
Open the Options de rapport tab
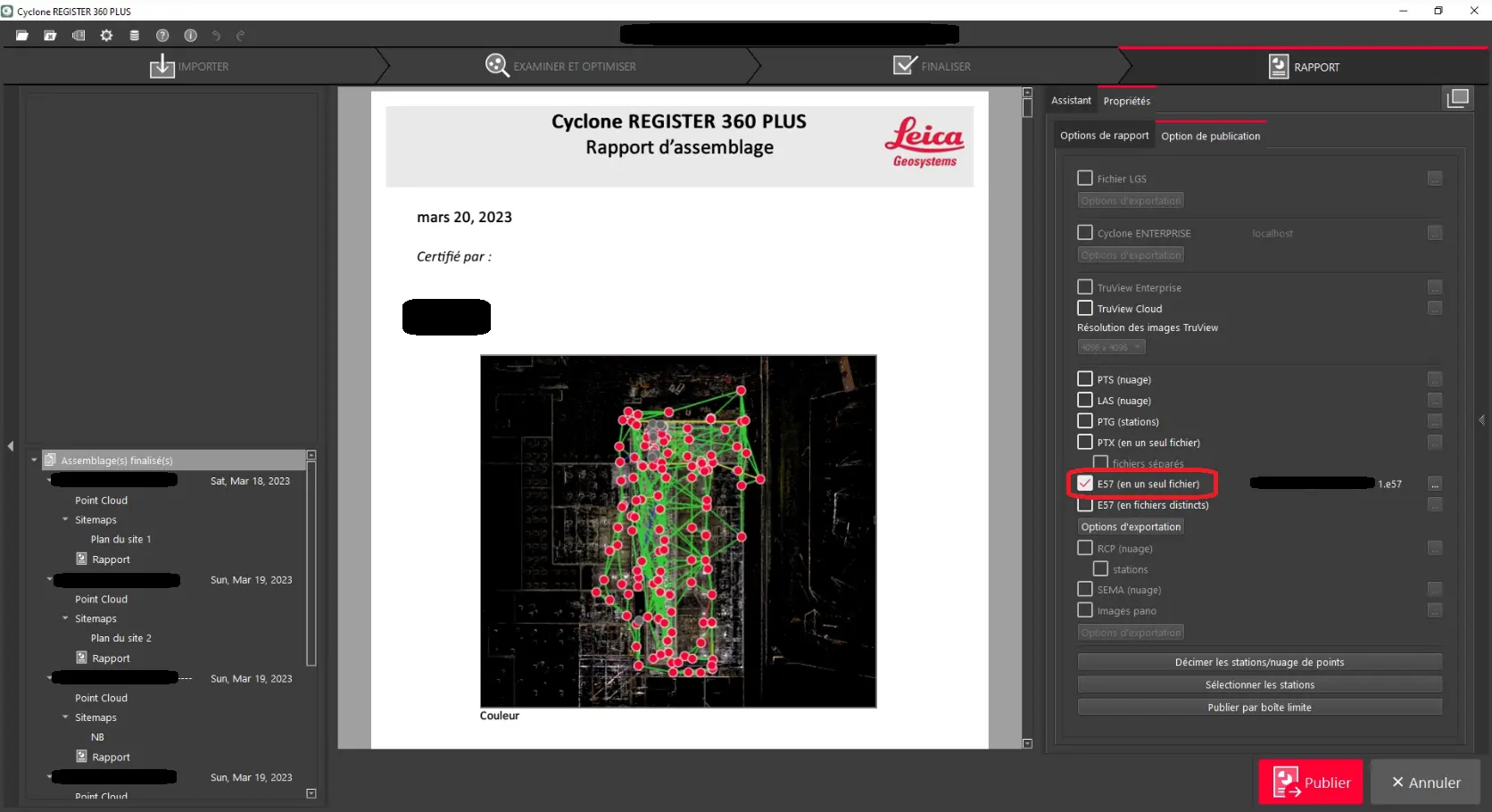[1105, 136]
